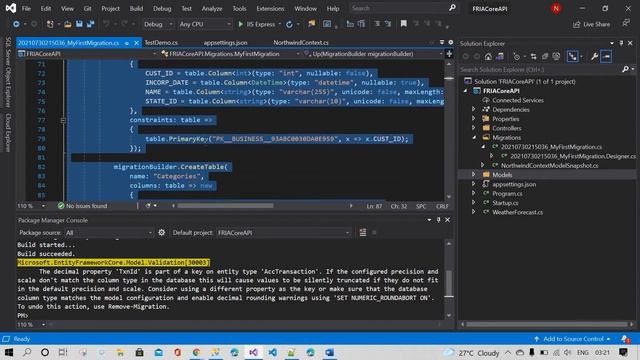Switch to the appsettings.json tab

(x=225, y=42)
